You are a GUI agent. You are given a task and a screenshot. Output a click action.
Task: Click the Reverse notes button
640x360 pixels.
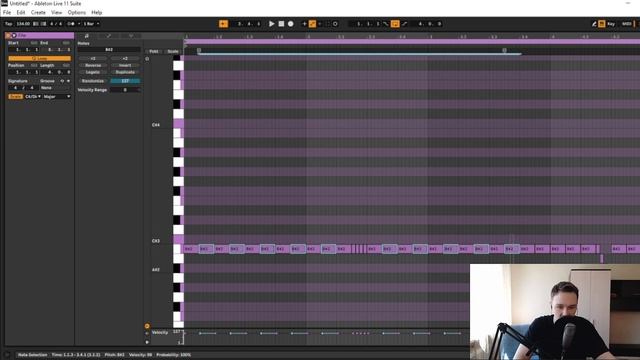tap(93, 65)
